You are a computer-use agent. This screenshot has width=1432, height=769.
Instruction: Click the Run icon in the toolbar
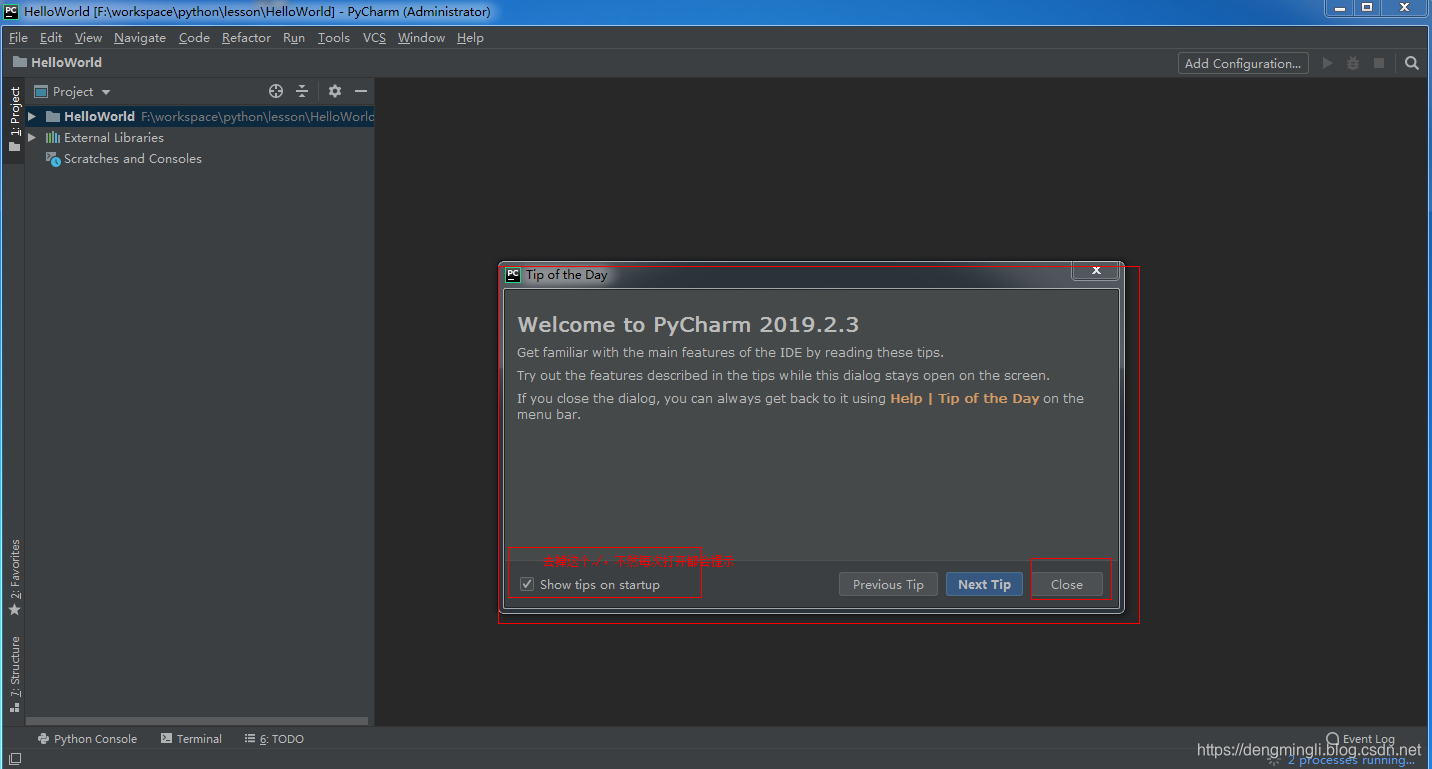tap(1327, 63)
